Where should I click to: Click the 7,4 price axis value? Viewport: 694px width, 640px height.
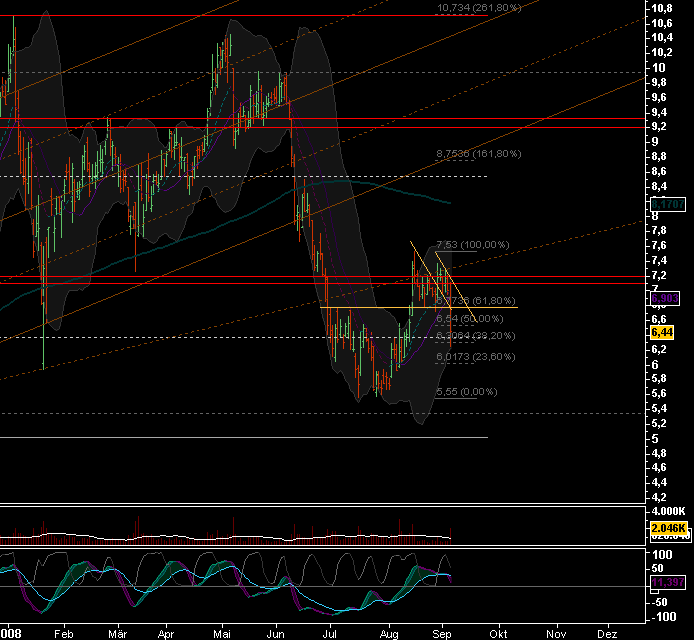pyautogui.click(x=659, y=260)
